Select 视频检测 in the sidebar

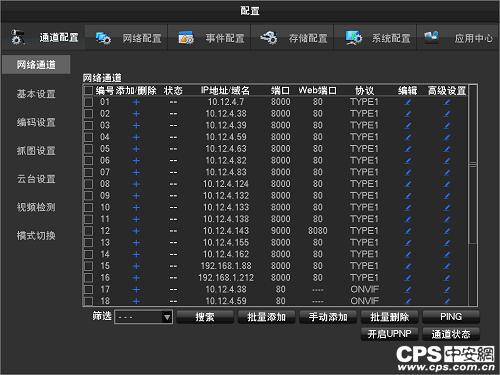(36, 207)
